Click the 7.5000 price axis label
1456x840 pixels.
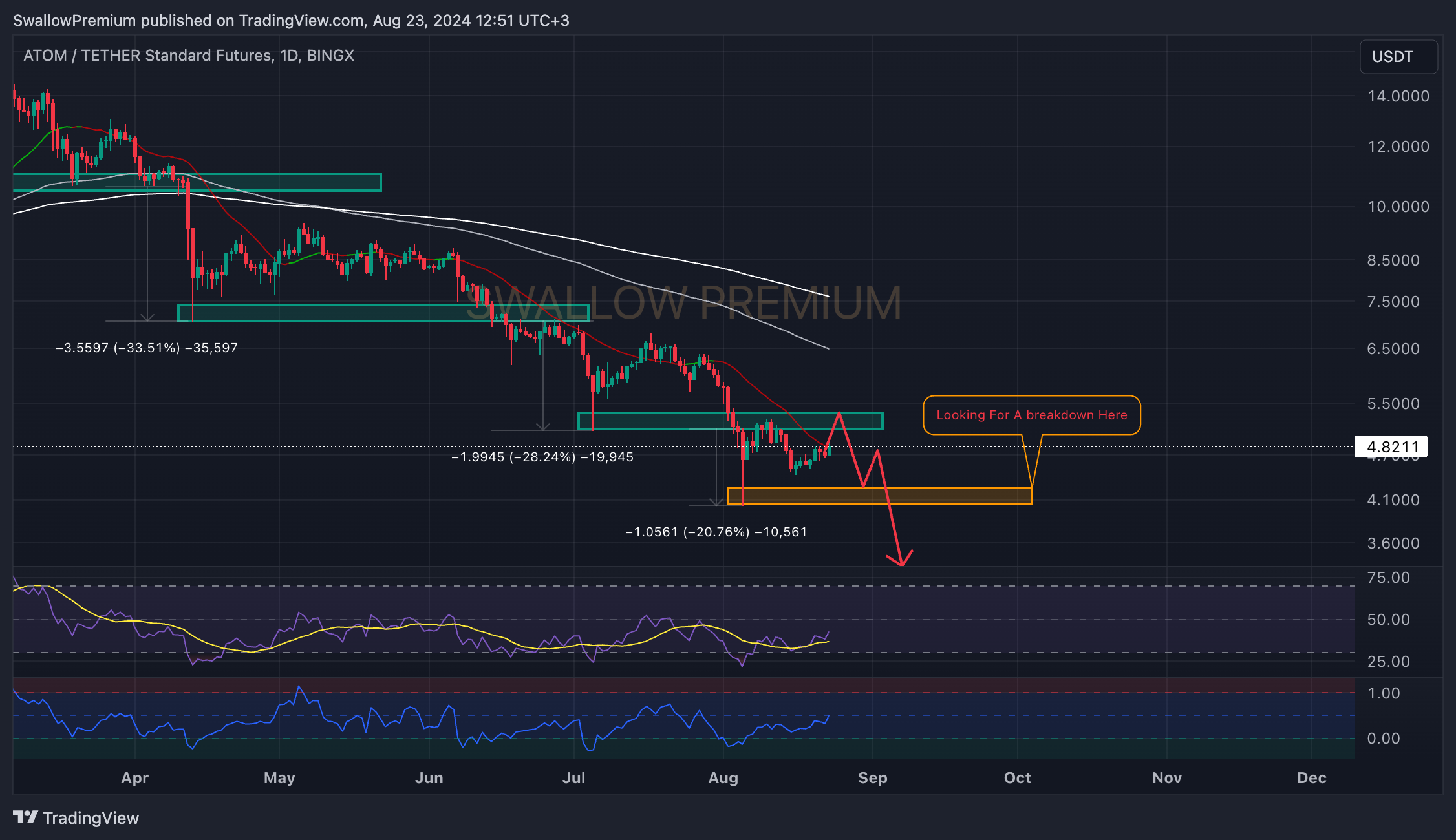point(1393,302)
